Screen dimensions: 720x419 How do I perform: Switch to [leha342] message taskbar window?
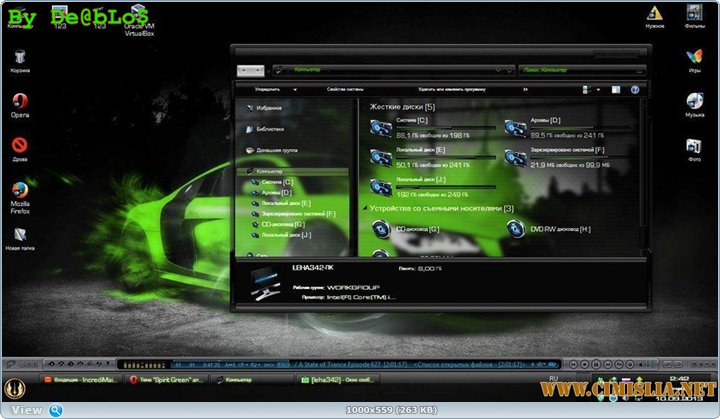(339, 380)
